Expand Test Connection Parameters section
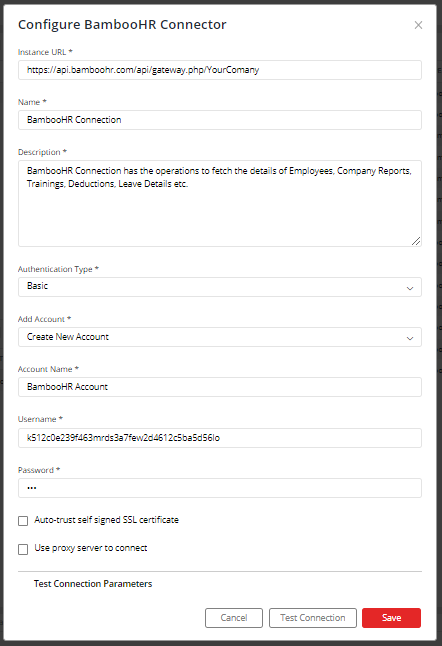 point(93,584)
